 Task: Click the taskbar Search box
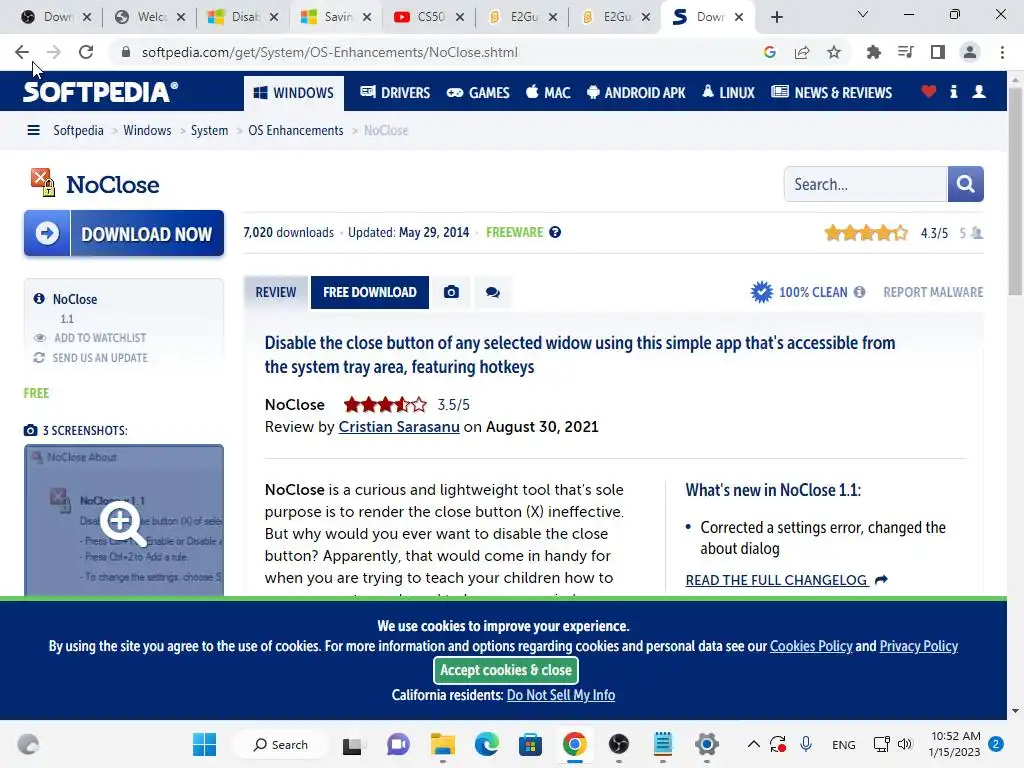click(281, 744)
